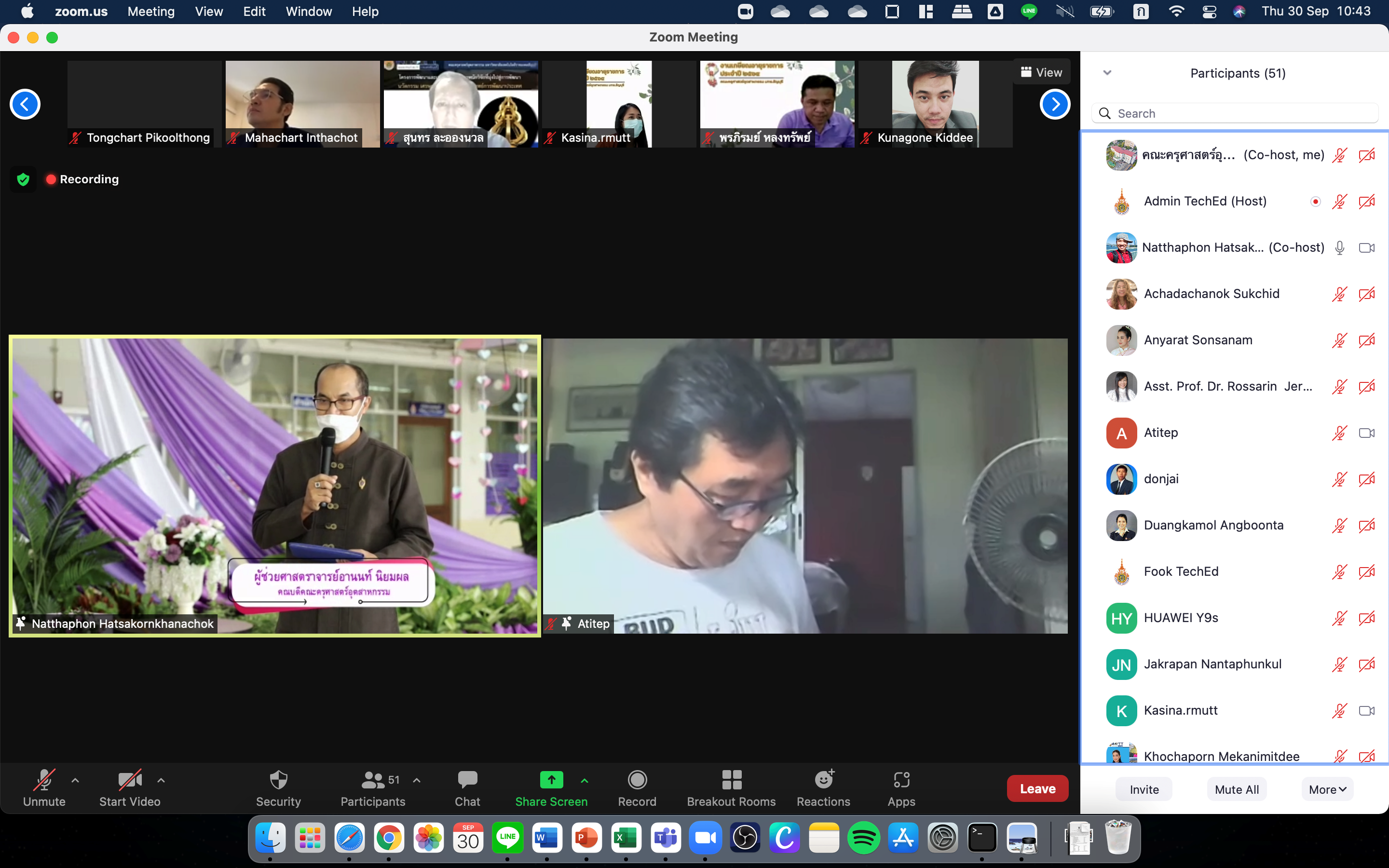Screen dimensions: 1389x868
Task: Click the Mute All button
Action: pos(1236,789)
